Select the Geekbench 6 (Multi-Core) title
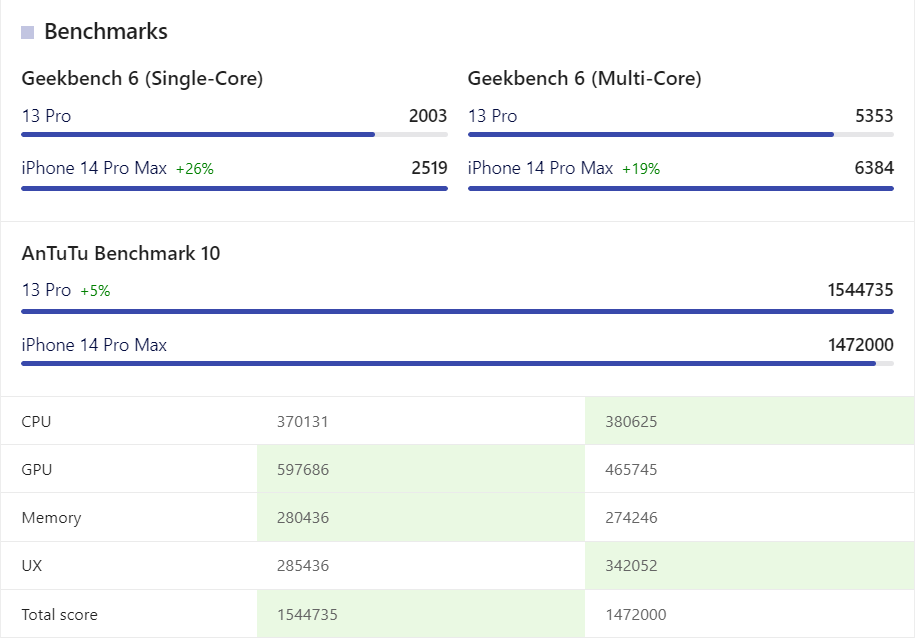The height and width of the screenshot is (638, 915). click(584, 78)
